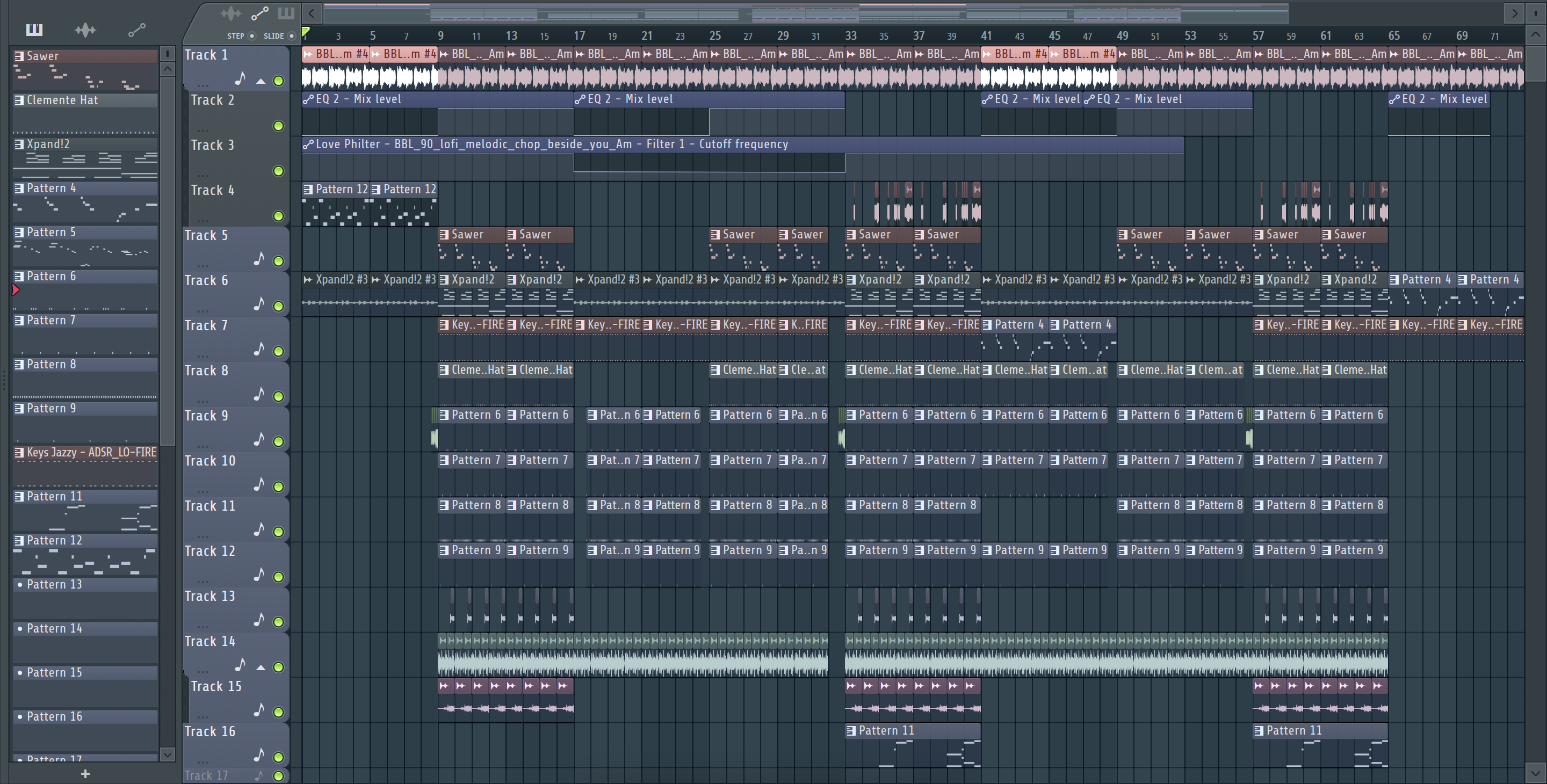
Task: Click the note icon on Track 5
Action: [259, 259]
